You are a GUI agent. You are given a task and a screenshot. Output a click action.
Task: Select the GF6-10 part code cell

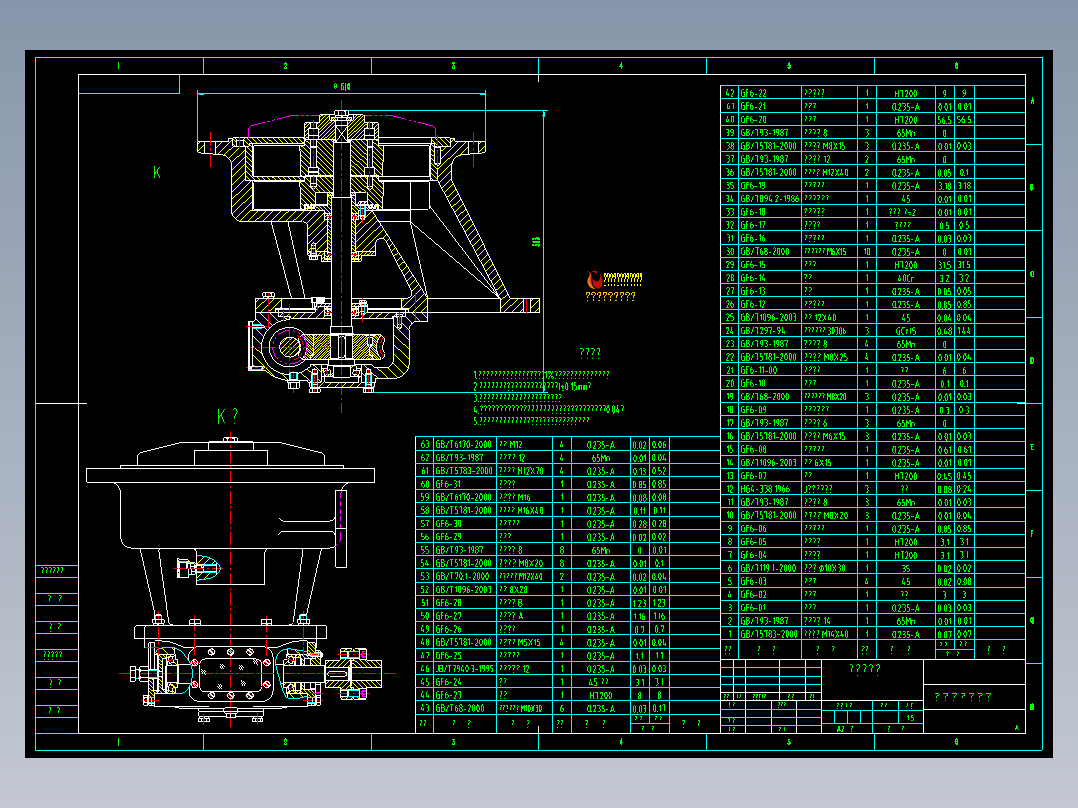tap(770, 384)
